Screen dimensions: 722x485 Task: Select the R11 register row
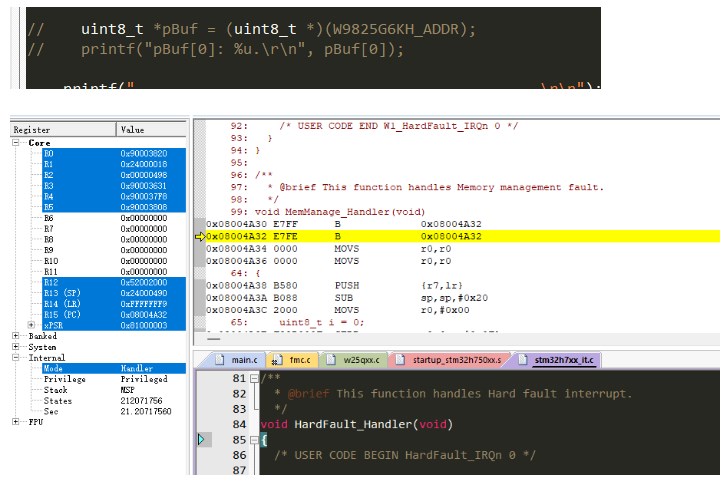coord(114,272)
